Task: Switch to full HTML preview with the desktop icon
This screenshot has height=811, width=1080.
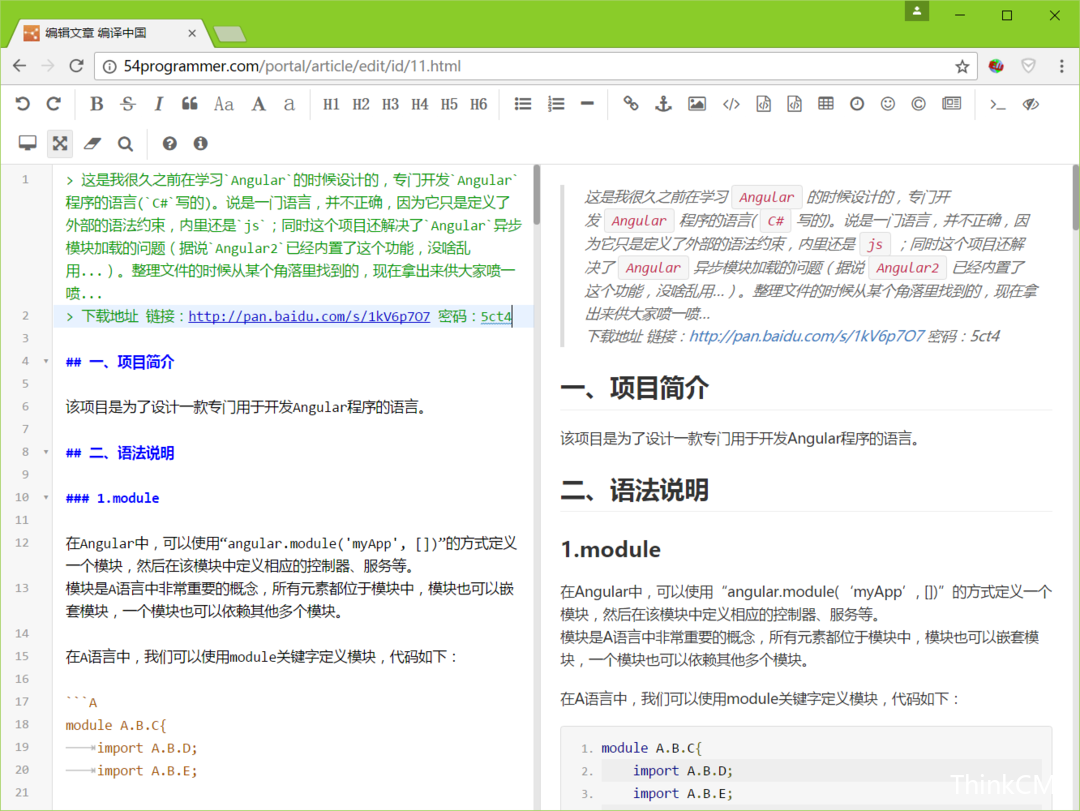Action: tap(28, 143)
